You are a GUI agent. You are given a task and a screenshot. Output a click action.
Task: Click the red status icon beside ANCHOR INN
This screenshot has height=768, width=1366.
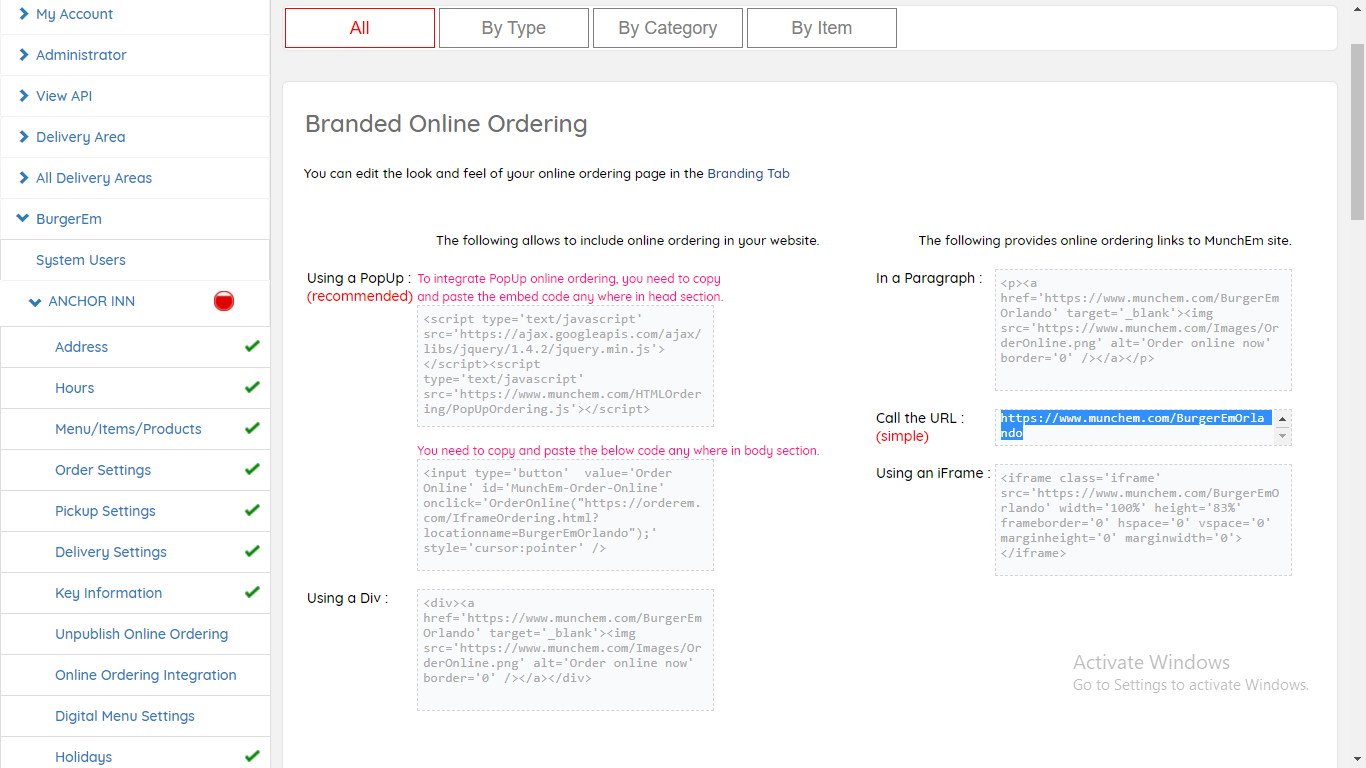(x=224, y=301)
